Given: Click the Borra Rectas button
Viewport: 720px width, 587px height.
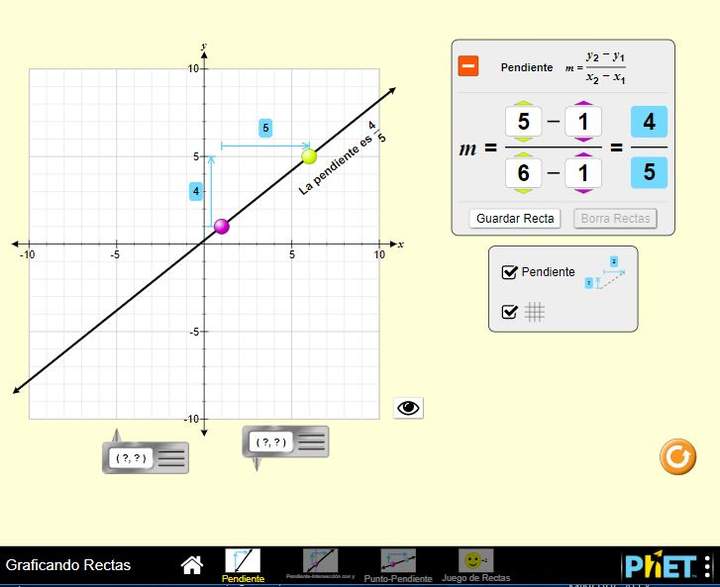Looking at the screenshot, I should pos(616,218).
